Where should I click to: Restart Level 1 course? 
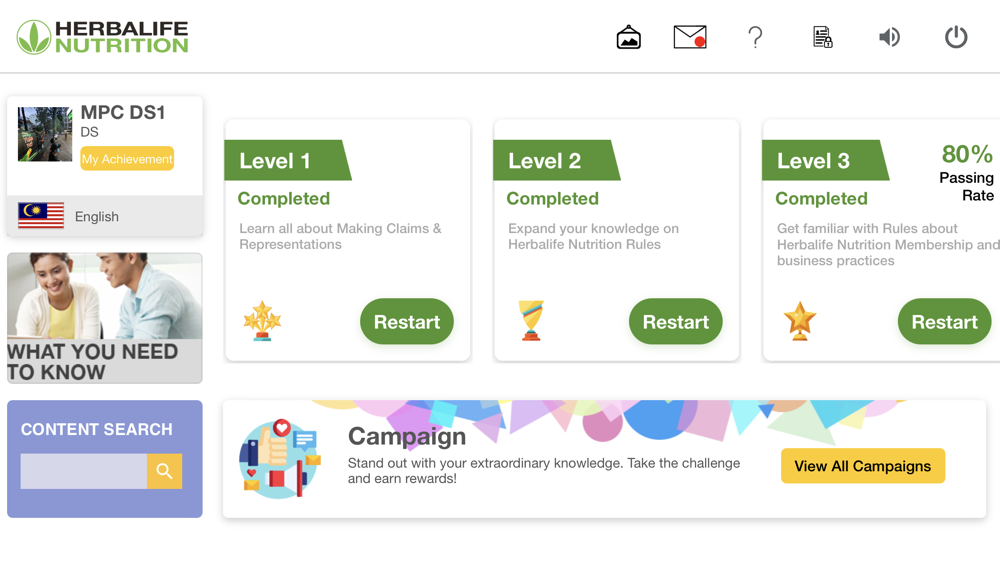[407, 322]
